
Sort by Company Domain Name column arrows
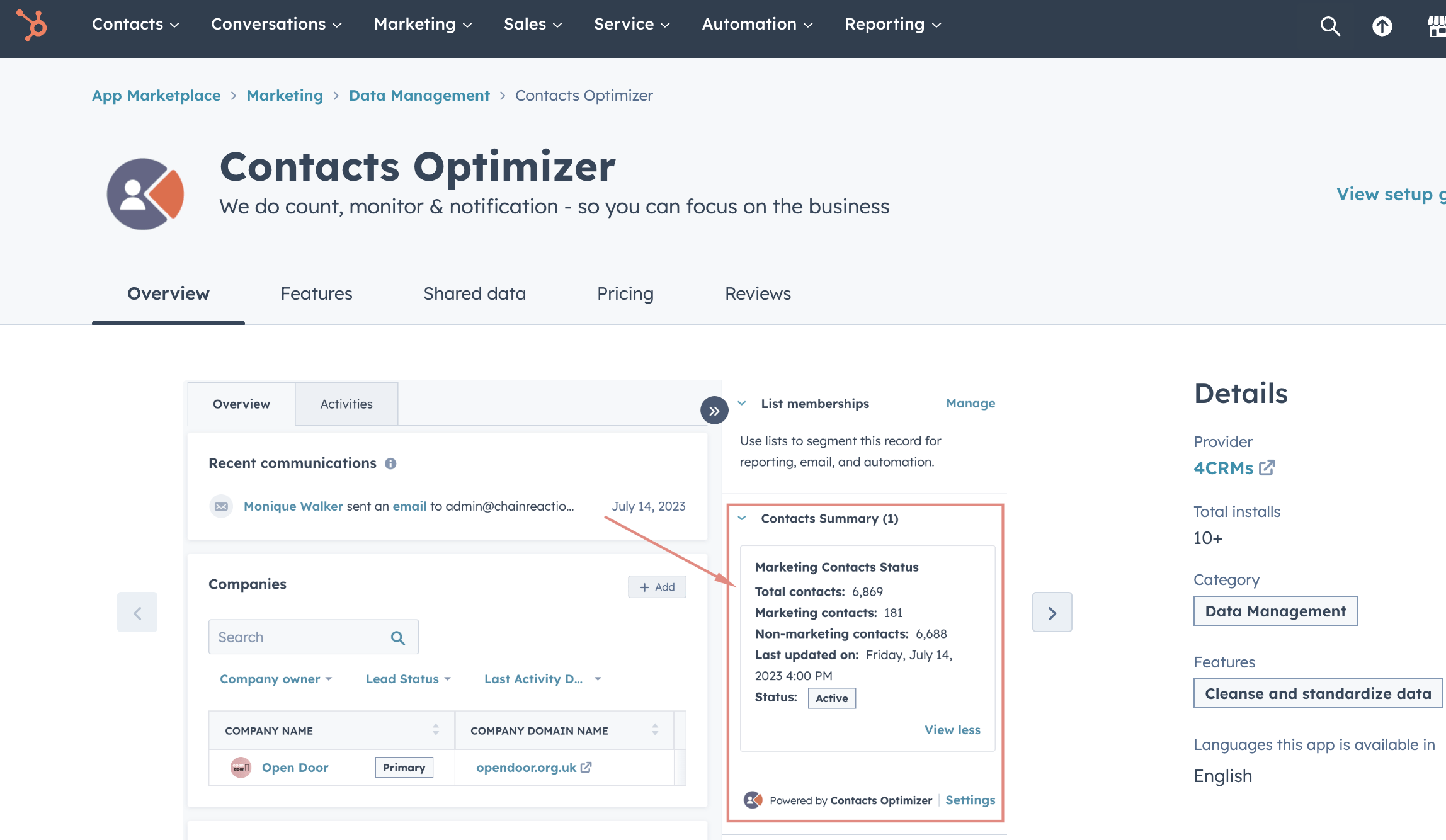tap(655, 730)
